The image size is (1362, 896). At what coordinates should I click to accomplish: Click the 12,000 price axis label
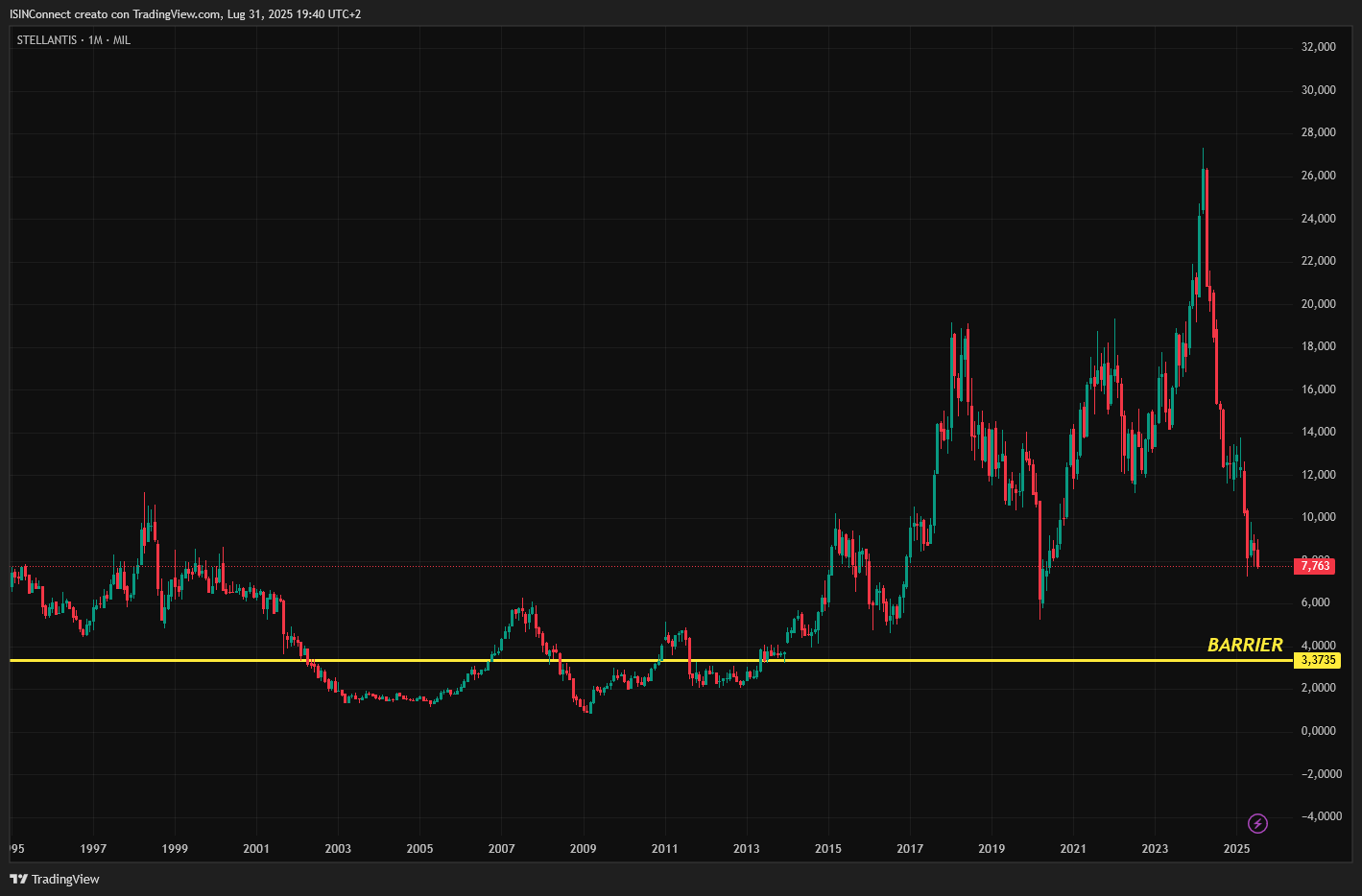point(1319,475)
